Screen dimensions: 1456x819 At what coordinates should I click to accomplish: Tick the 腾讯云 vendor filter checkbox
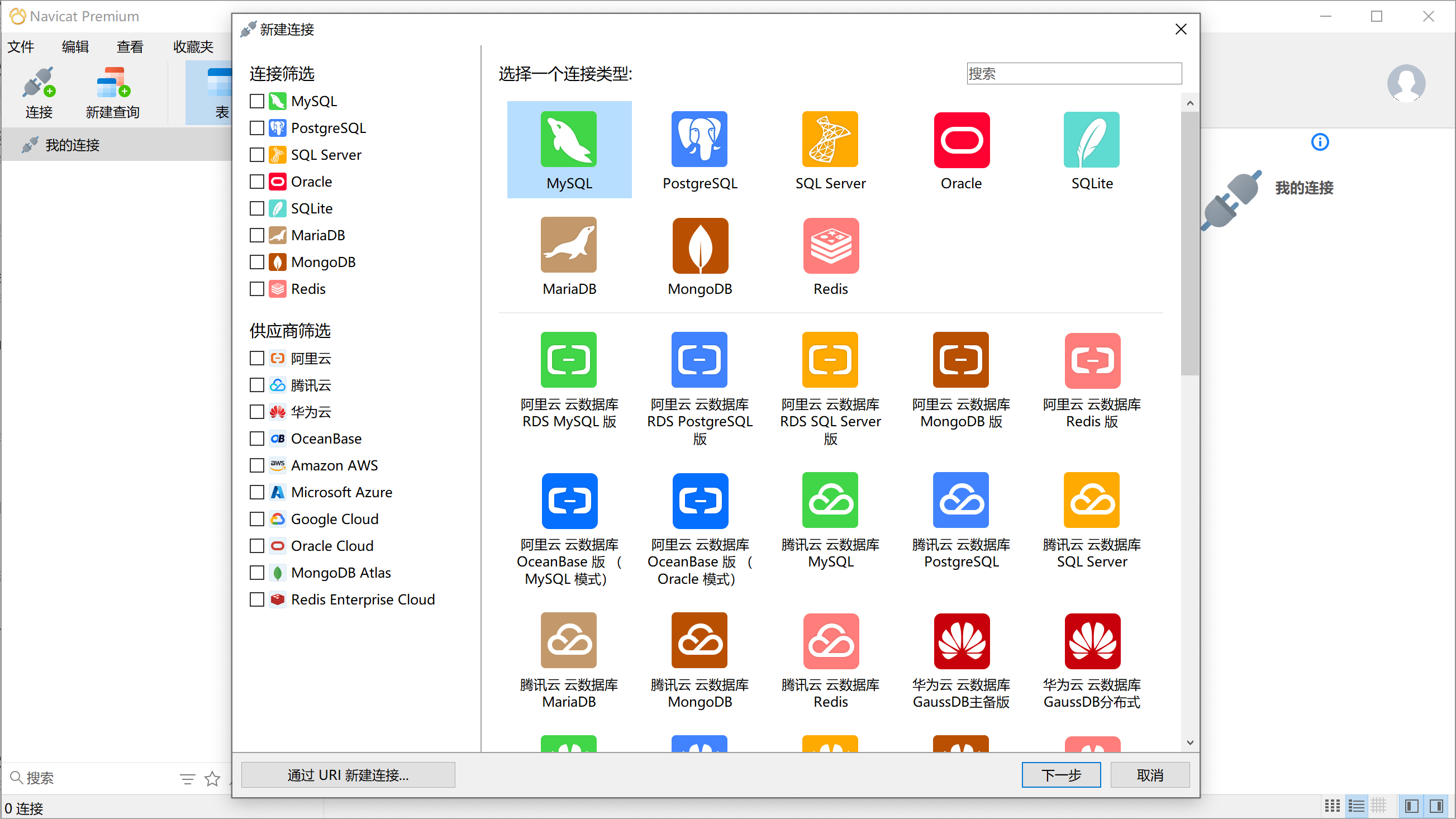[x=256, y=385]
